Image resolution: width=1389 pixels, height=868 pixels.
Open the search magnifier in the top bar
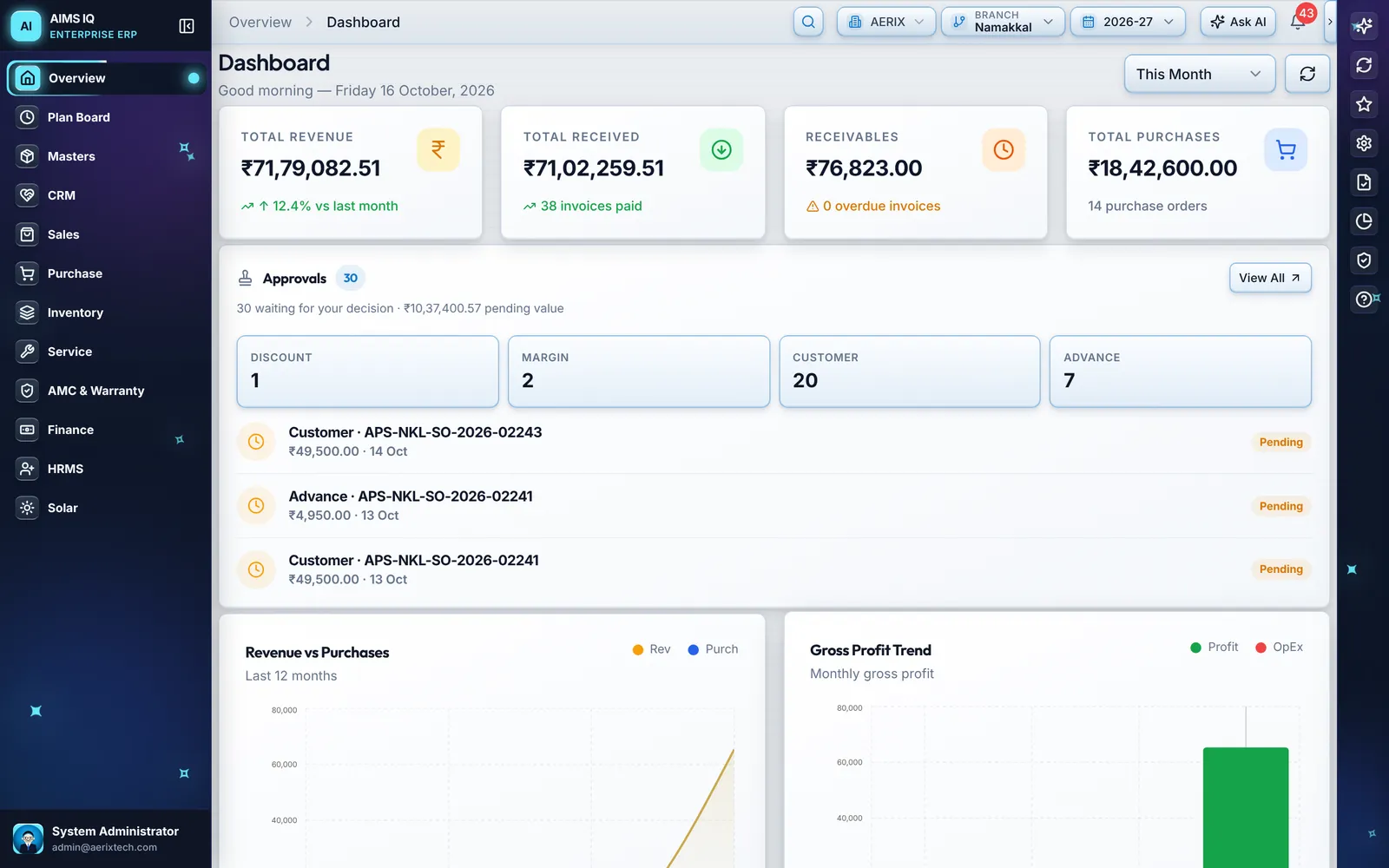click(808, 22)
